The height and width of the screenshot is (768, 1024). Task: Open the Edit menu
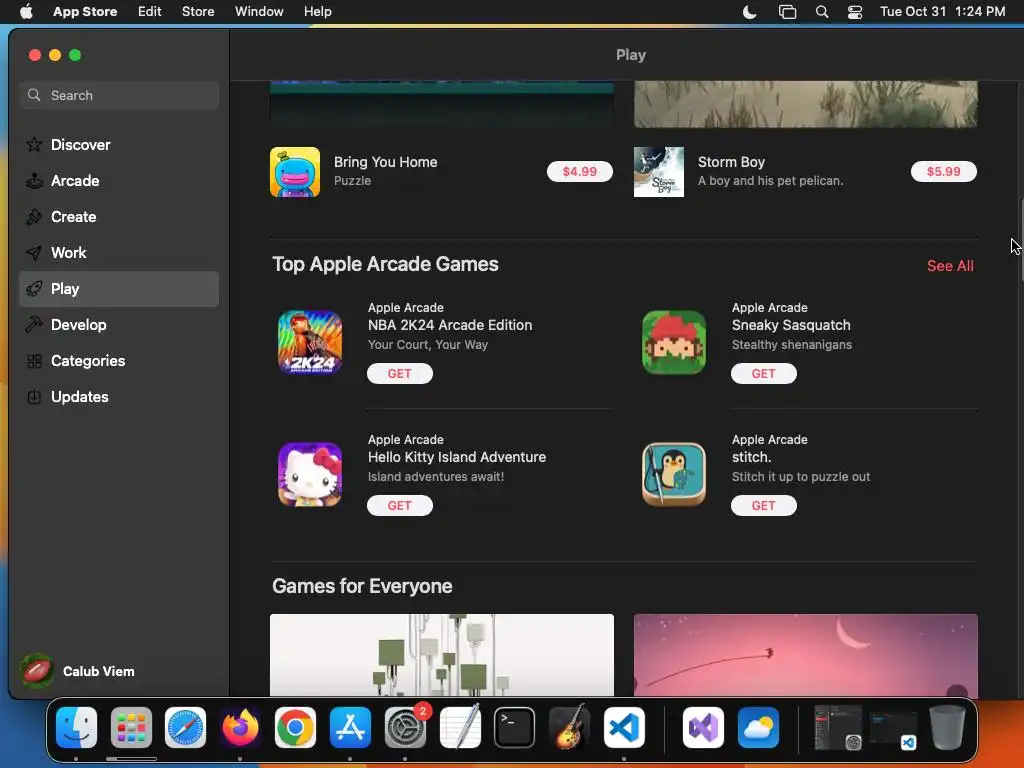pyautogui.click(x=150, y=12)
